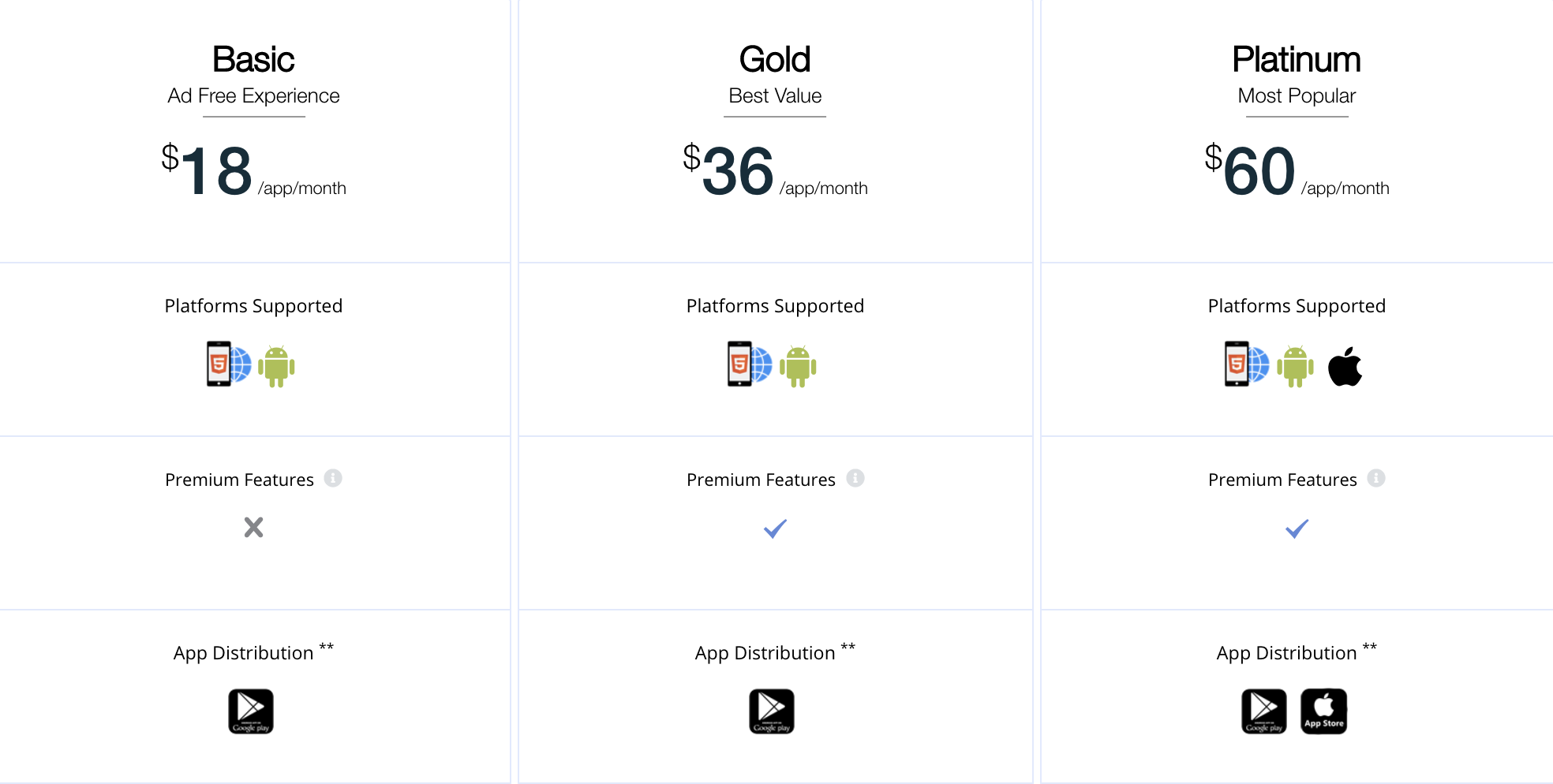
Task: Open Premium Features info icon in Basic
Action: tap(333, 478)
